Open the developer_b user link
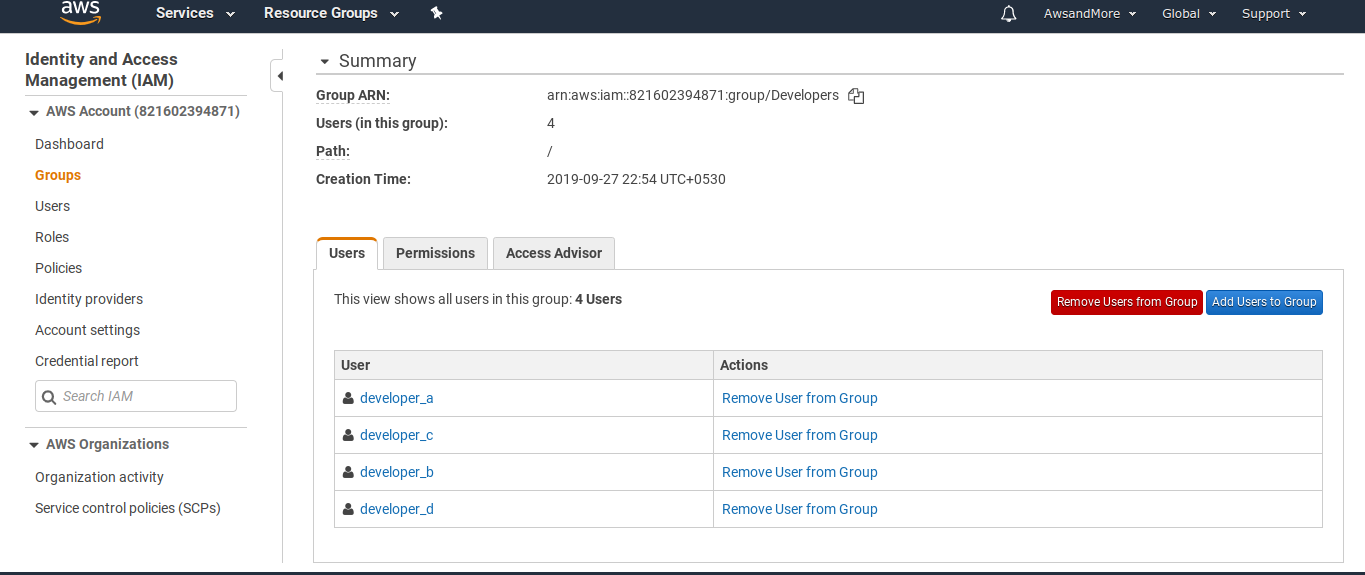1365x575 pixels. coord(396,472)
